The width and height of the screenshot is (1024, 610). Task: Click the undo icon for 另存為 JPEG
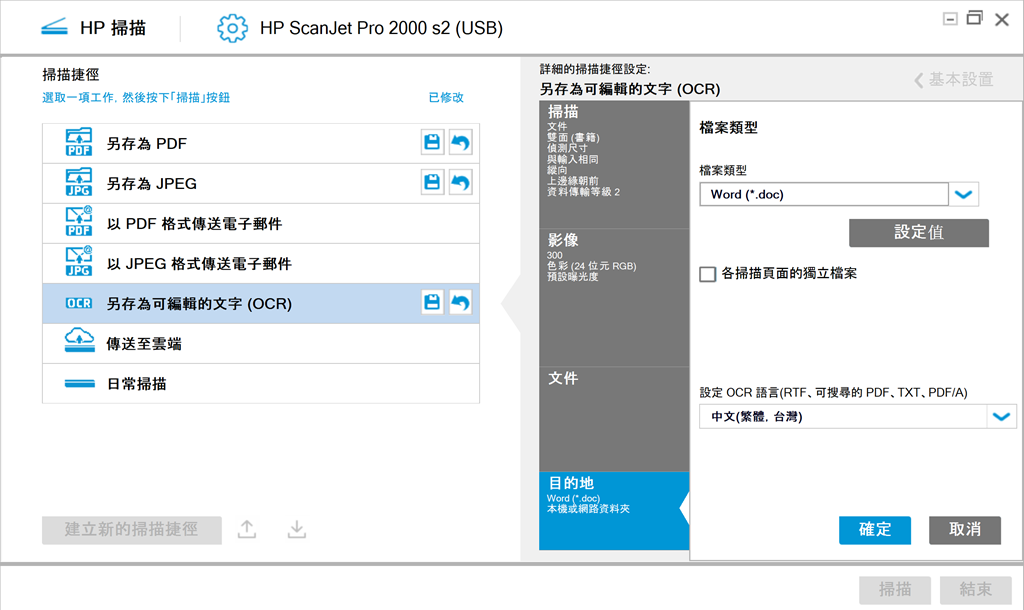coord(460,183)
